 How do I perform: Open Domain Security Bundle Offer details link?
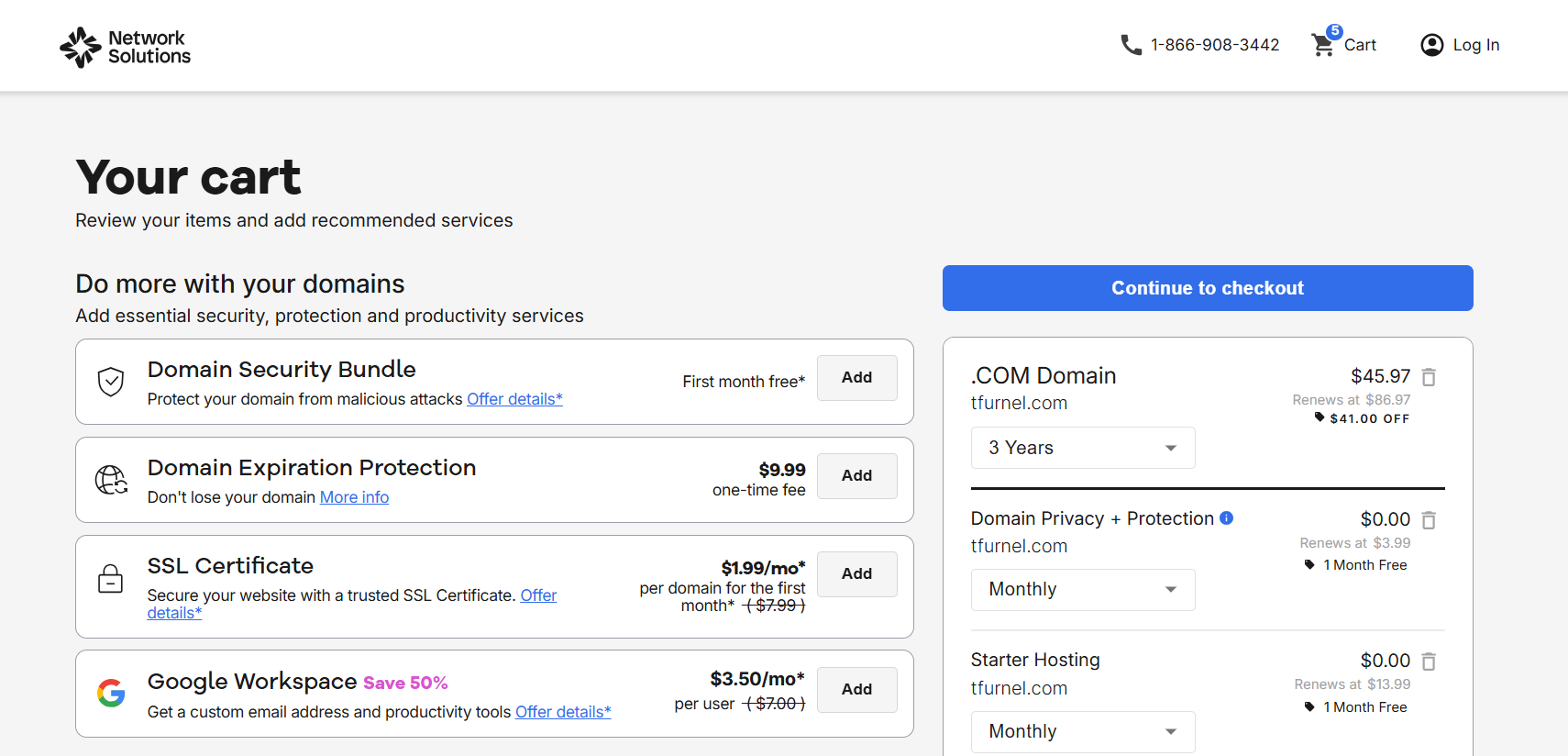[x=514, y=399]
